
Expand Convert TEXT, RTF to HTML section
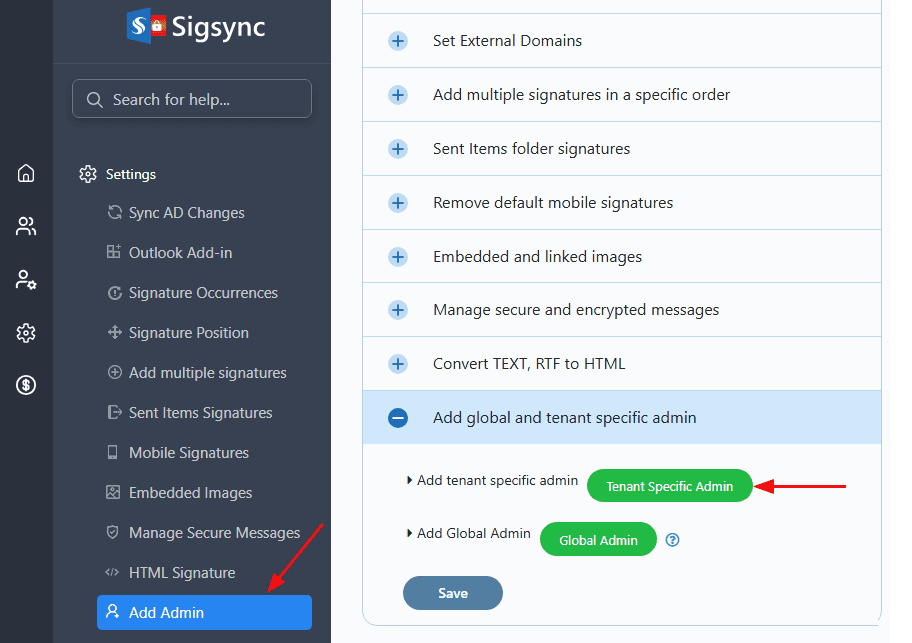(398, 364)
